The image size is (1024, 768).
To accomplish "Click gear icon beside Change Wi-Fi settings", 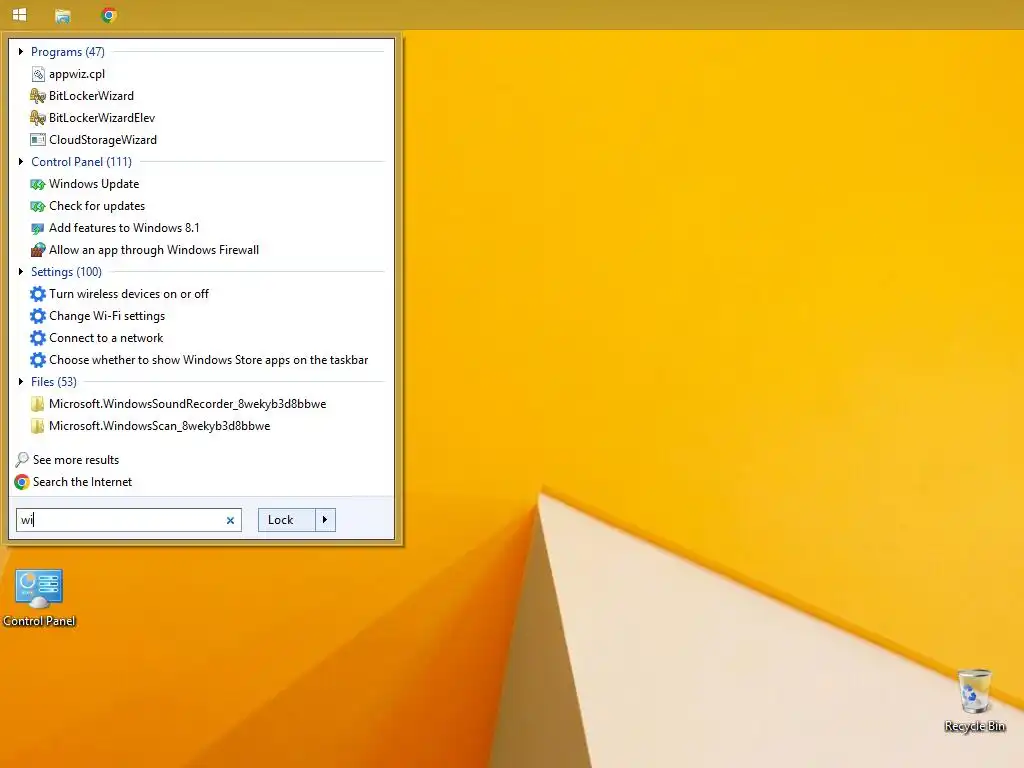I will [x=38, y=316].
